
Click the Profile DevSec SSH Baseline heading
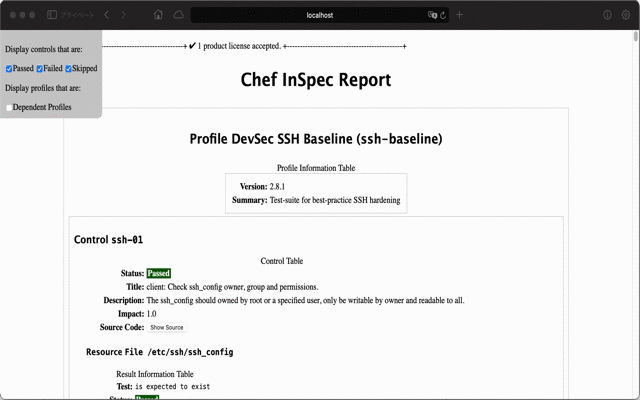316,139
